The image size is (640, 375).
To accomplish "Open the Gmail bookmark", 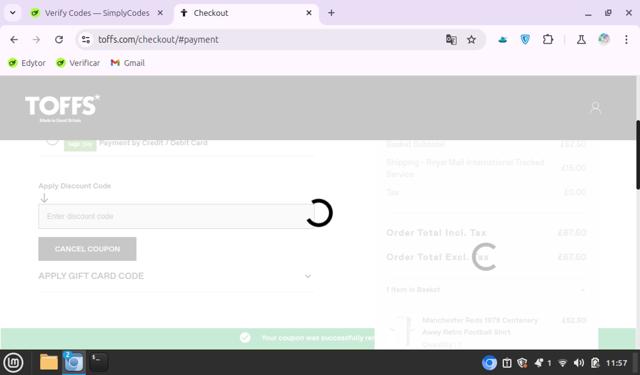I will pyautogui.click(x=128, y=63).
